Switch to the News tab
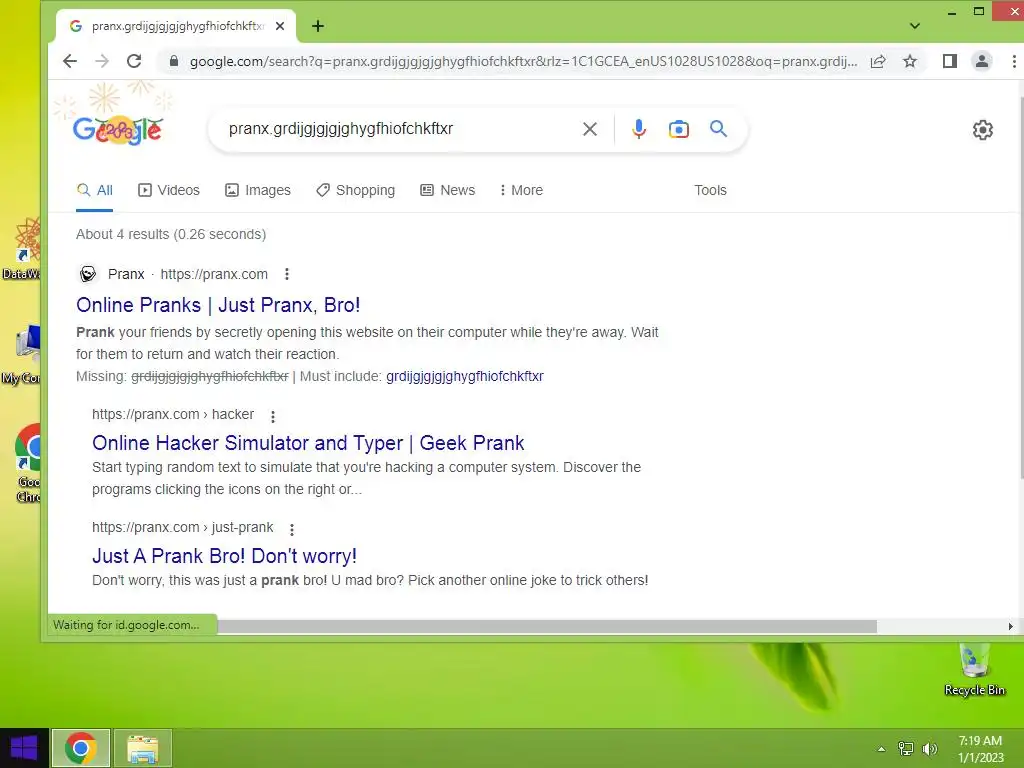The width and height of the screenshot is (1024, 768). pos(448,190)
